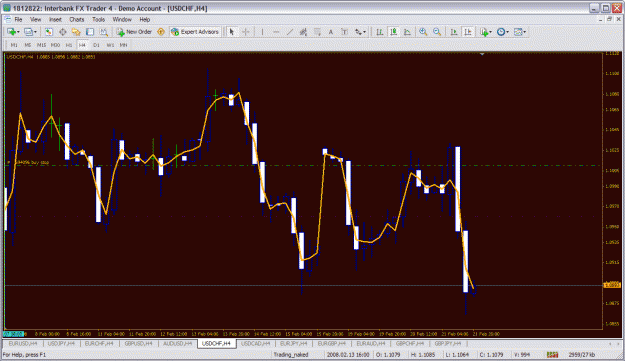Select the M1 timeframe button

tap(14, 45)
